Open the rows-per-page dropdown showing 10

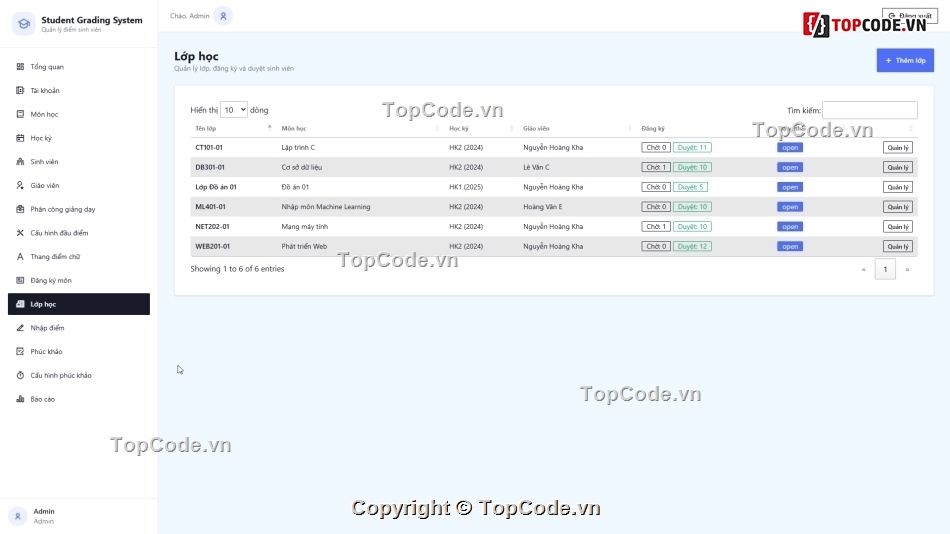coord(234,110)
